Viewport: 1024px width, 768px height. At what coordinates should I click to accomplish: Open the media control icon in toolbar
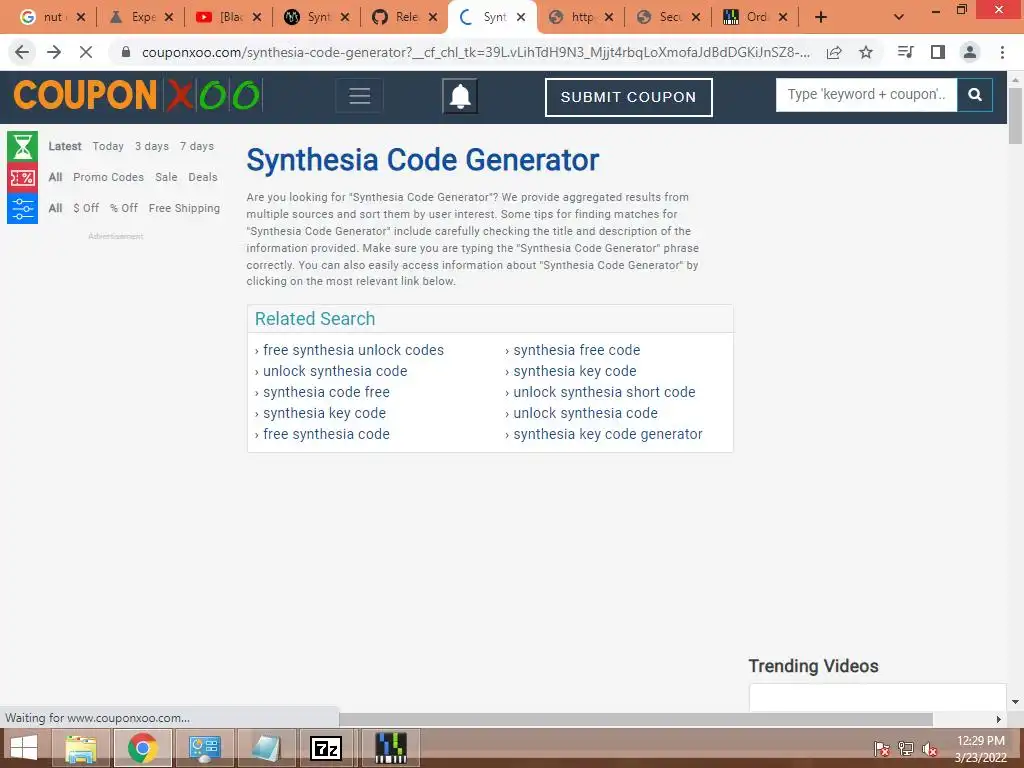[x=905, y=52]
